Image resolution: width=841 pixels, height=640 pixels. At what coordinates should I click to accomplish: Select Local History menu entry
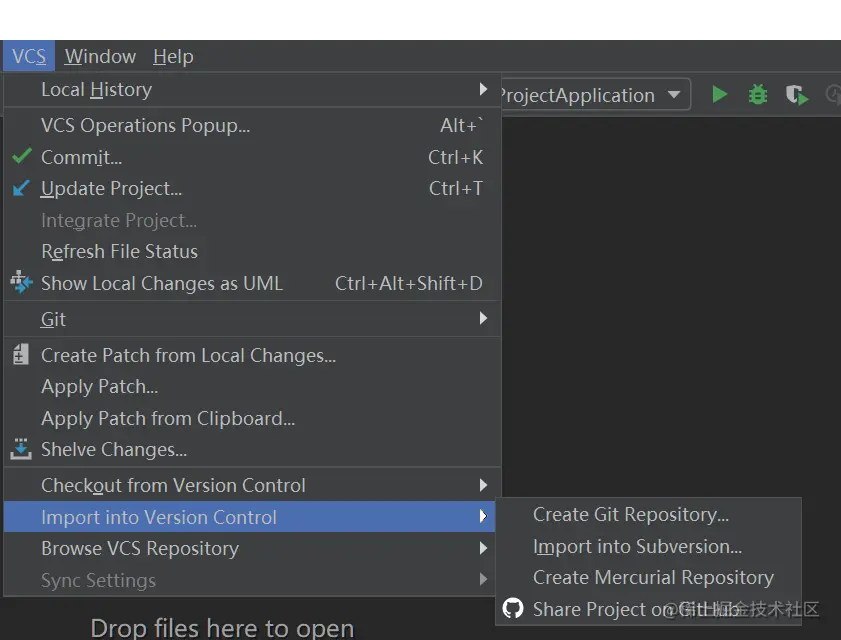[252, 89]
